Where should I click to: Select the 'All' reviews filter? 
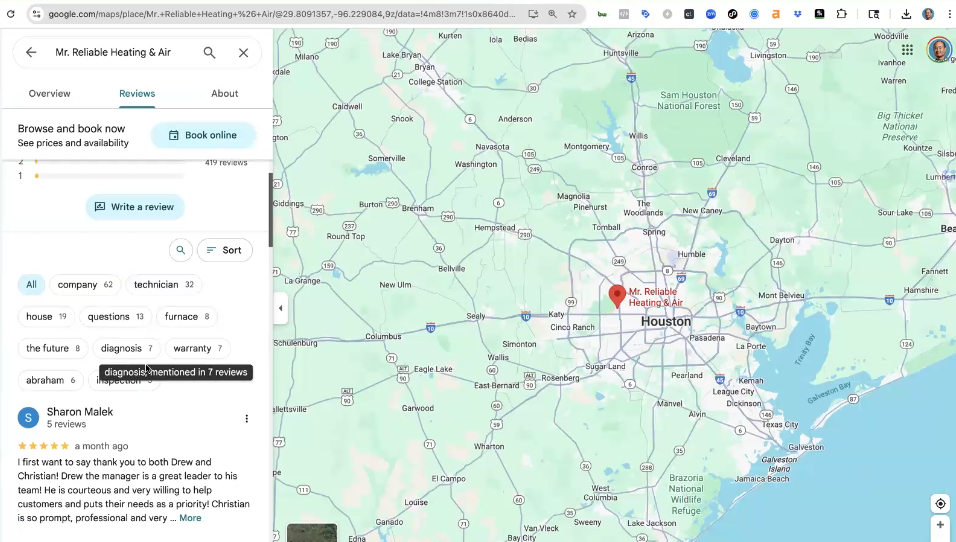click(31, 285)
